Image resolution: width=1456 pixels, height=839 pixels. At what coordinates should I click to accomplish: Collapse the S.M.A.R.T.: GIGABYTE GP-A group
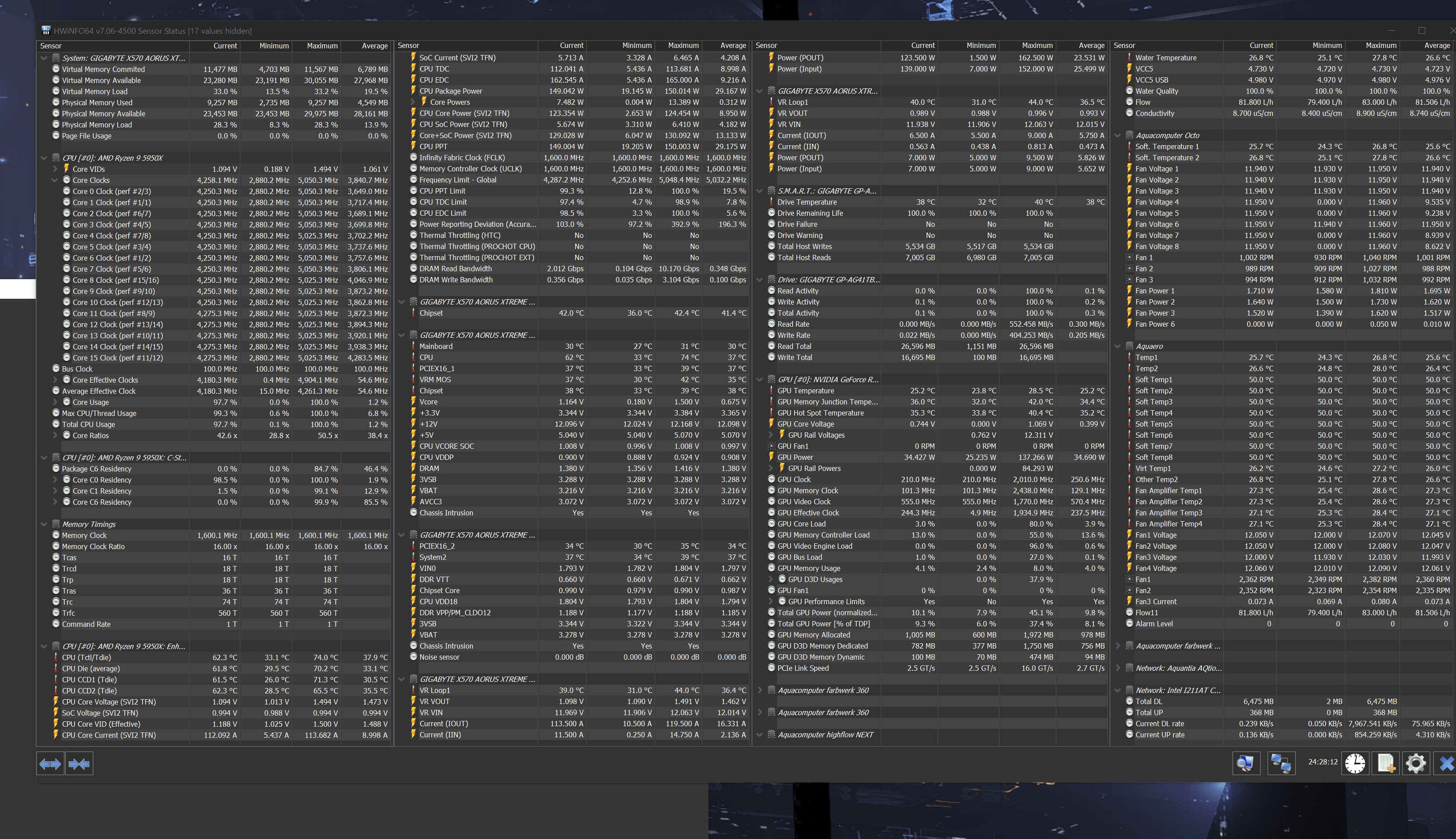click(x=760, y=191)
